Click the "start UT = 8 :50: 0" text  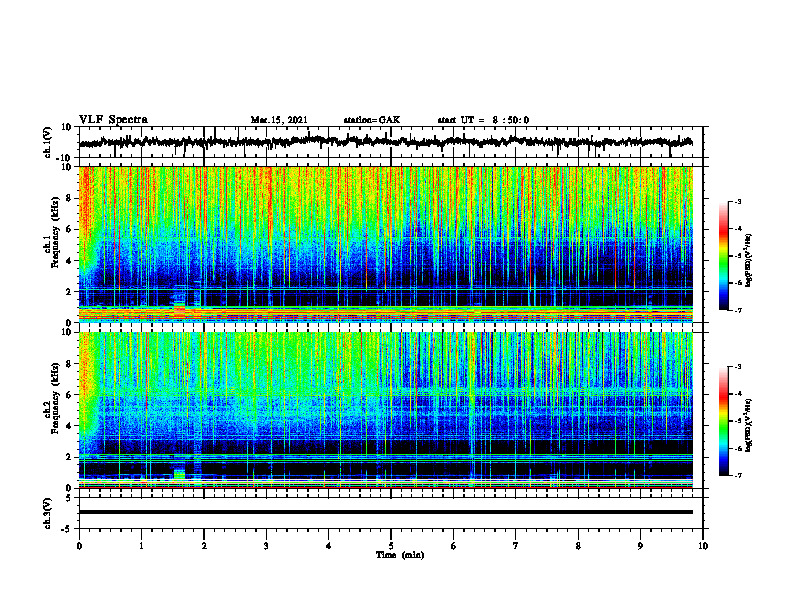(483, 120)
